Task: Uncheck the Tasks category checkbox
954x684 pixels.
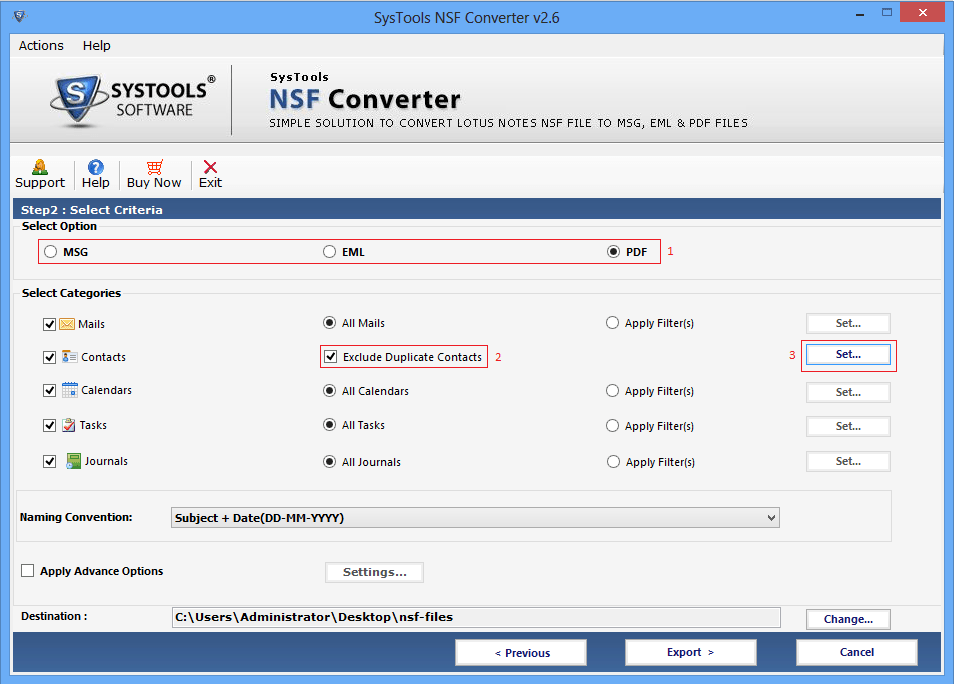Action: (x=49, y=425)
